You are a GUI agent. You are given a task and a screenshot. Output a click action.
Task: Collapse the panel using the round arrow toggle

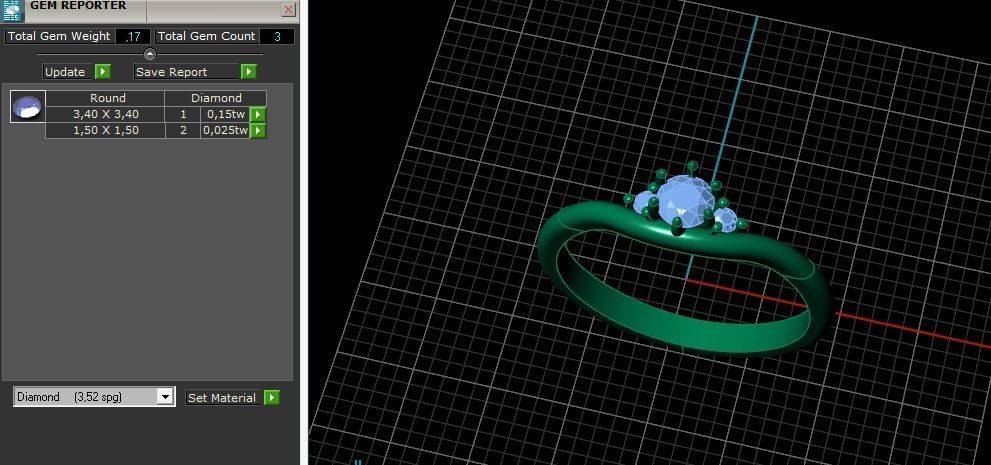150,54
